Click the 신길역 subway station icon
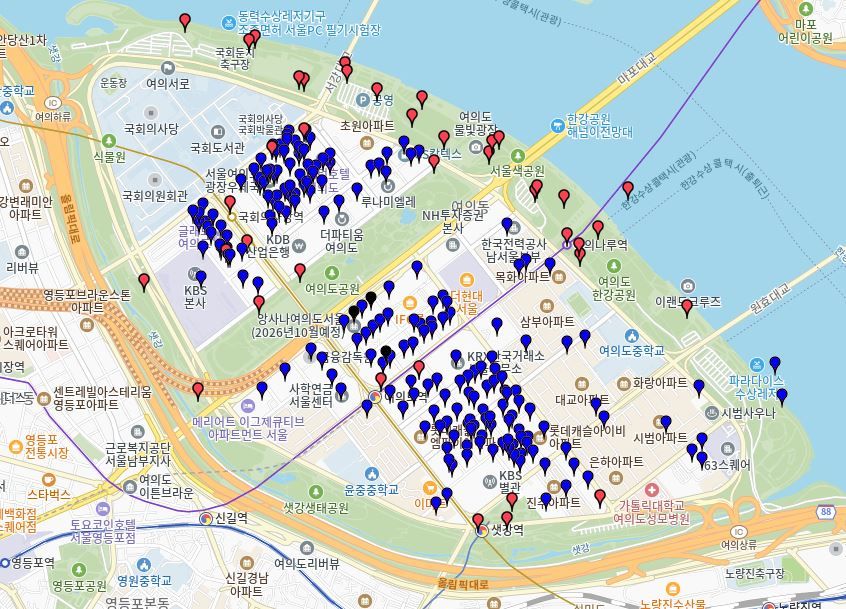Viewport: 846px width, 609px height. pyautogui.click(x=207, y=518)
